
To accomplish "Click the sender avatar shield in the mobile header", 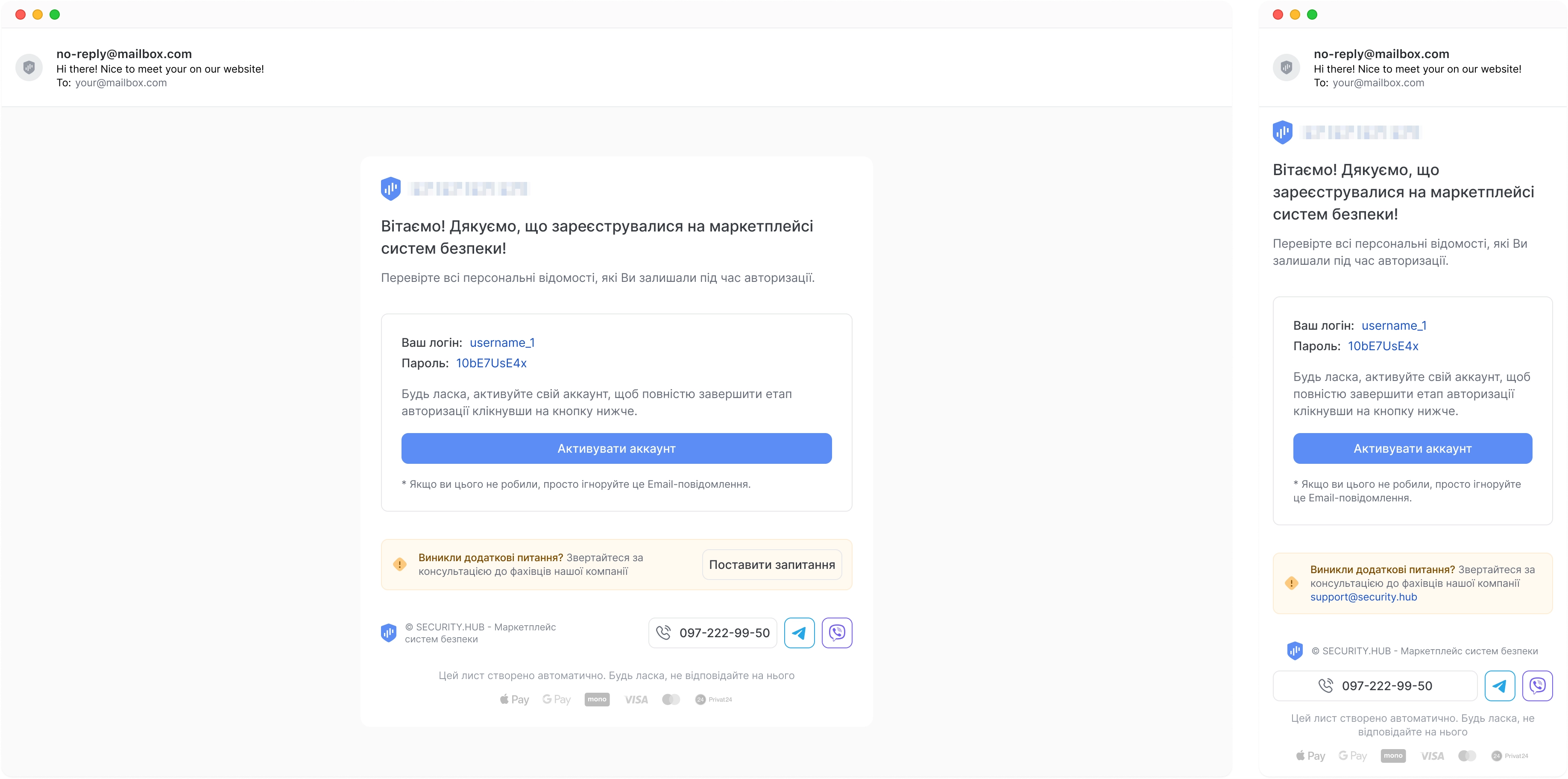I will click(1286, 67).
